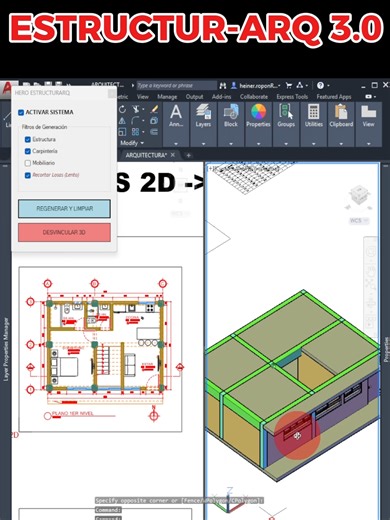Expand the Groups panel arrow
The image size is (390, 520).
pyautogui.click(x=286, y=144)
